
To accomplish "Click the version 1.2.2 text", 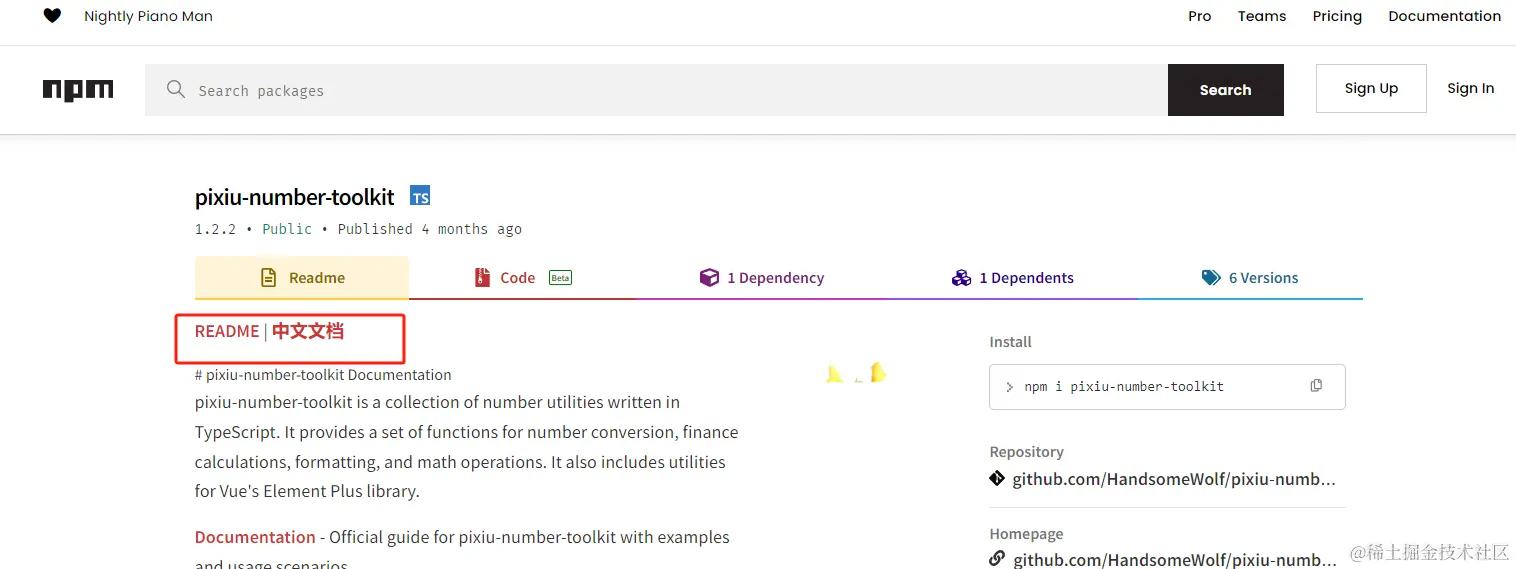I will 215,229.
